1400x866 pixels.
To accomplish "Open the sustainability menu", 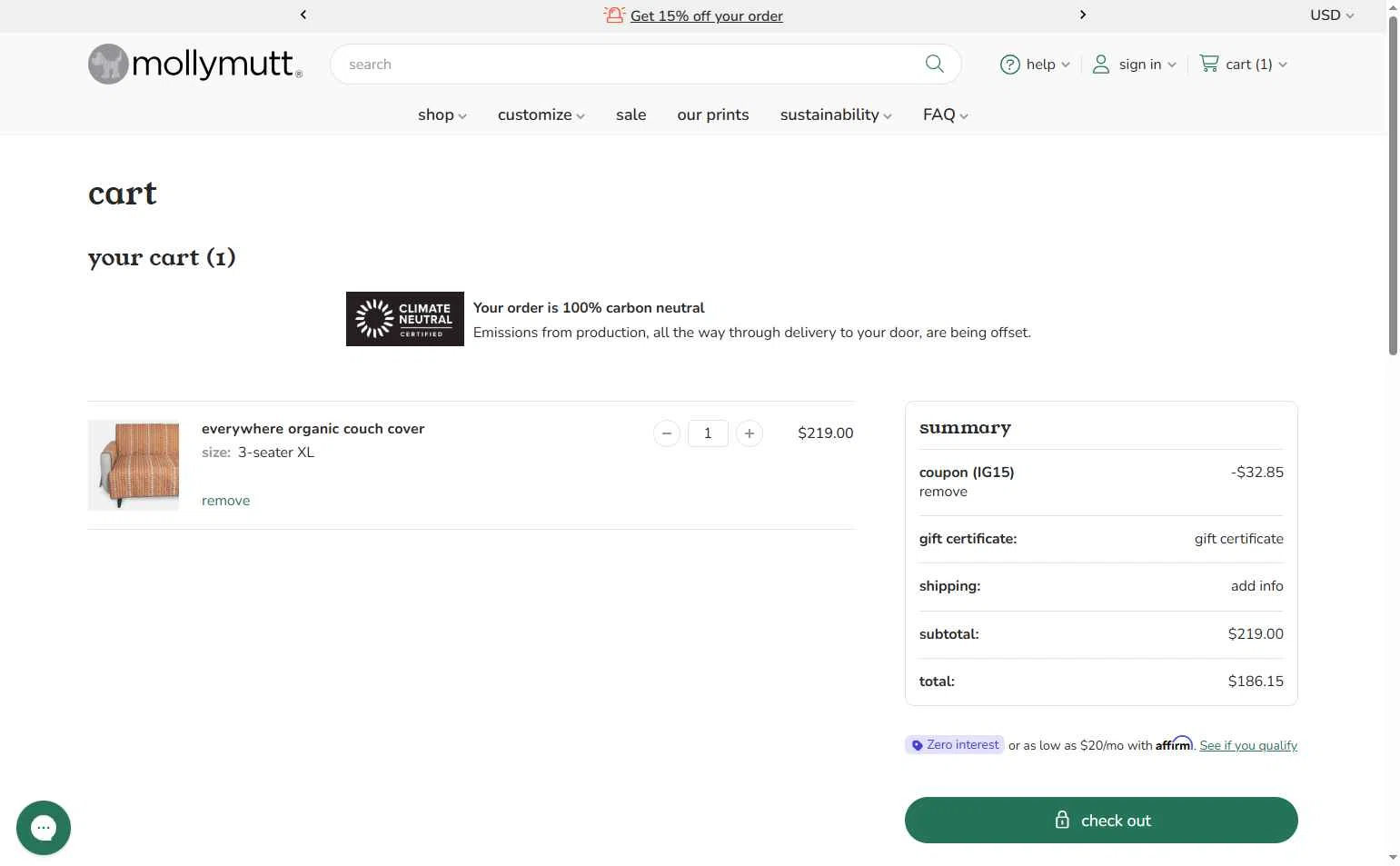I will [836, 114].
